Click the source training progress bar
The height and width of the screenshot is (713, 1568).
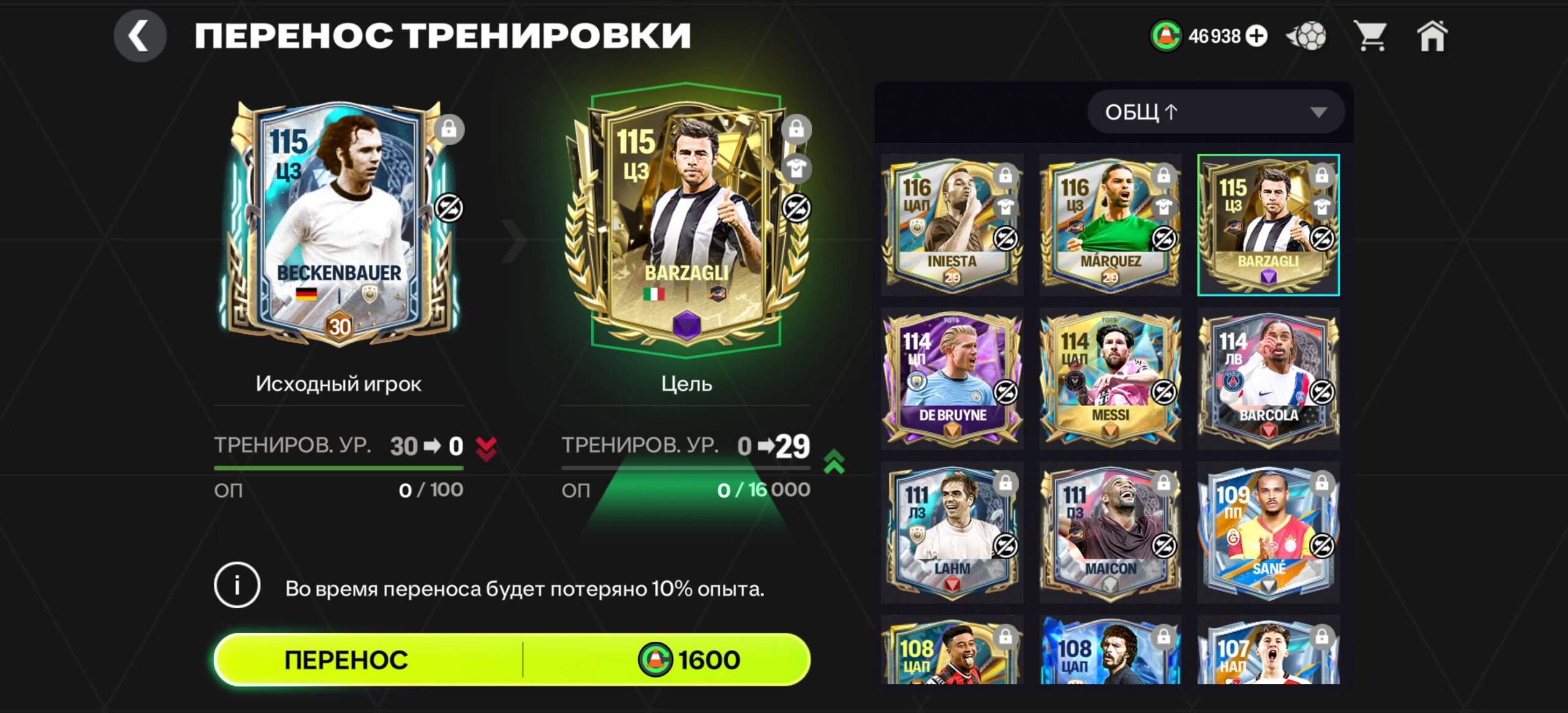point(338,469)
